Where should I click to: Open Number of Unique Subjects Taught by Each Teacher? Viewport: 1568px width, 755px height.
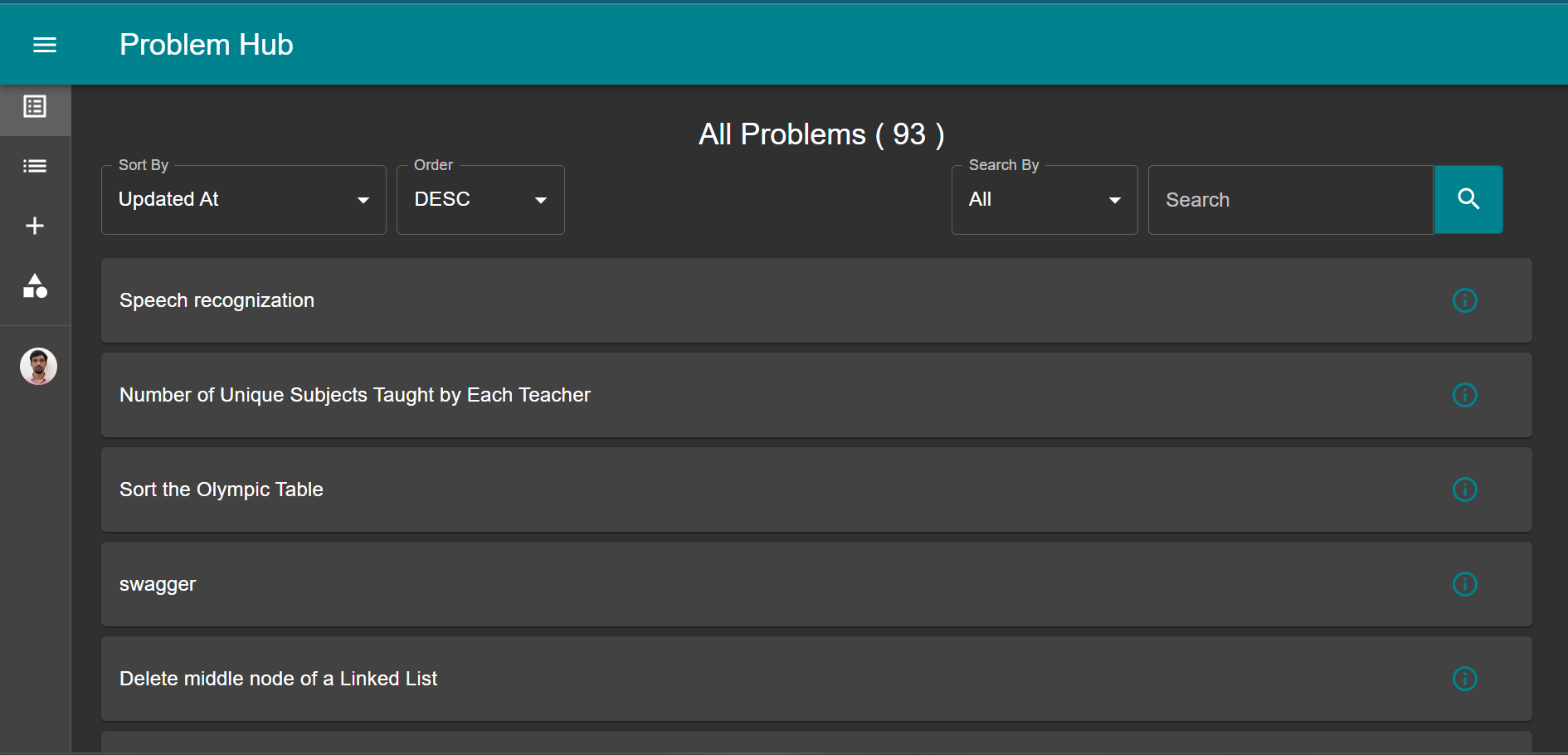(816, 395)
